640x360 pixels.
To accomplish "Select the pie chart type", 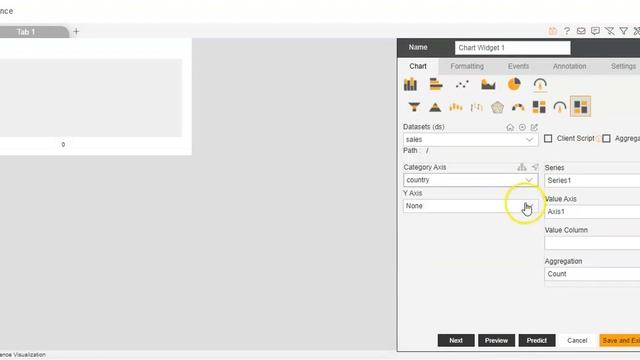I will tap(514, 84).
